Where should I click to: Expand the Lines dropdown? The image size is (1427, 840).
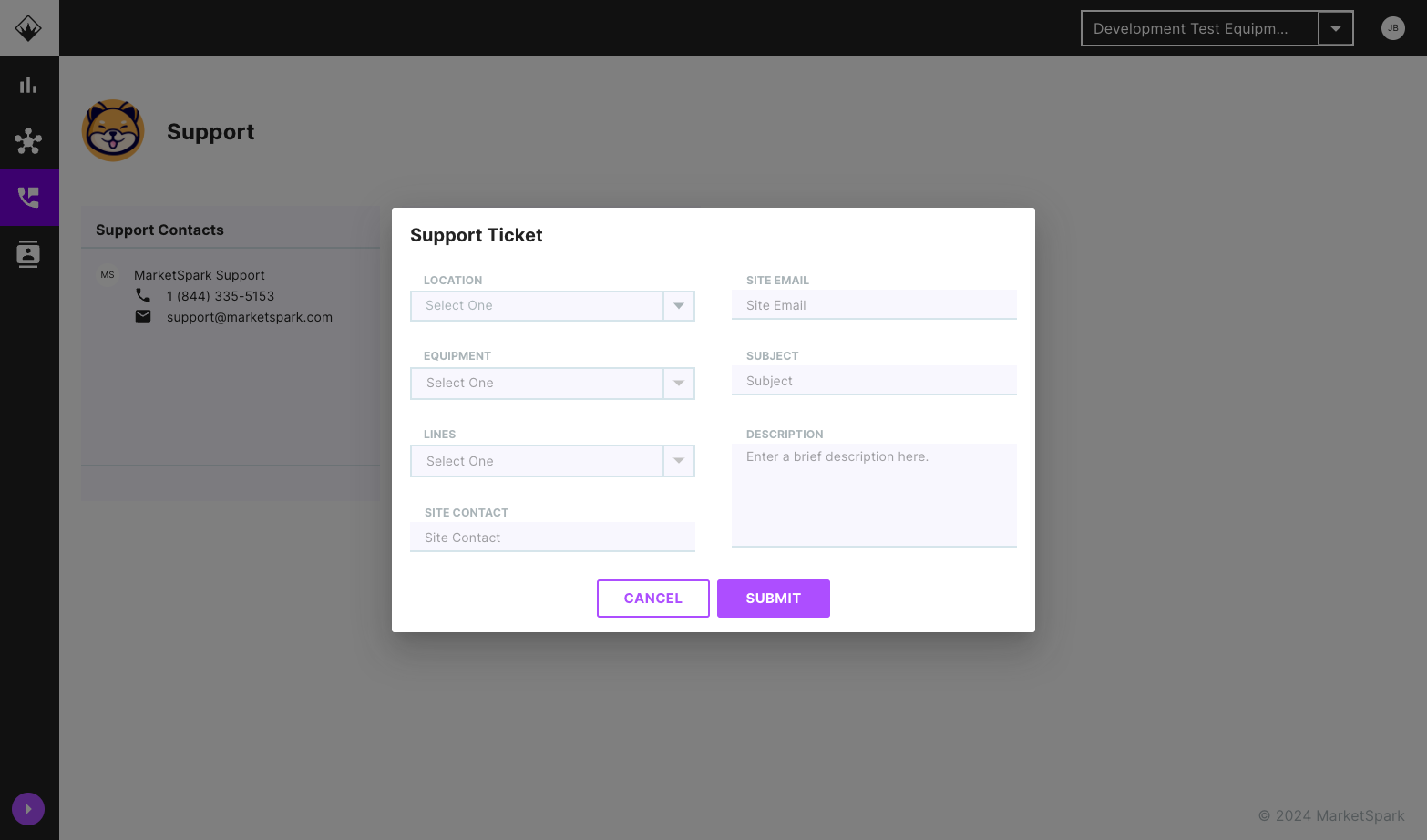tap(678, 461)
